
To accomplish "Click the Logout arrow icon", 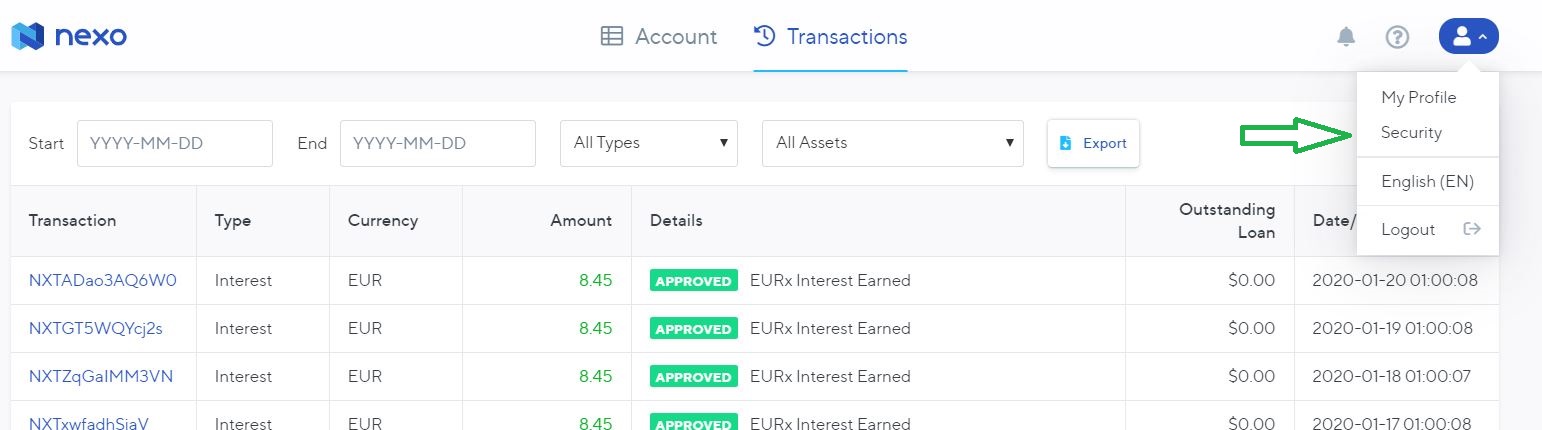I will click(1471, 229).
